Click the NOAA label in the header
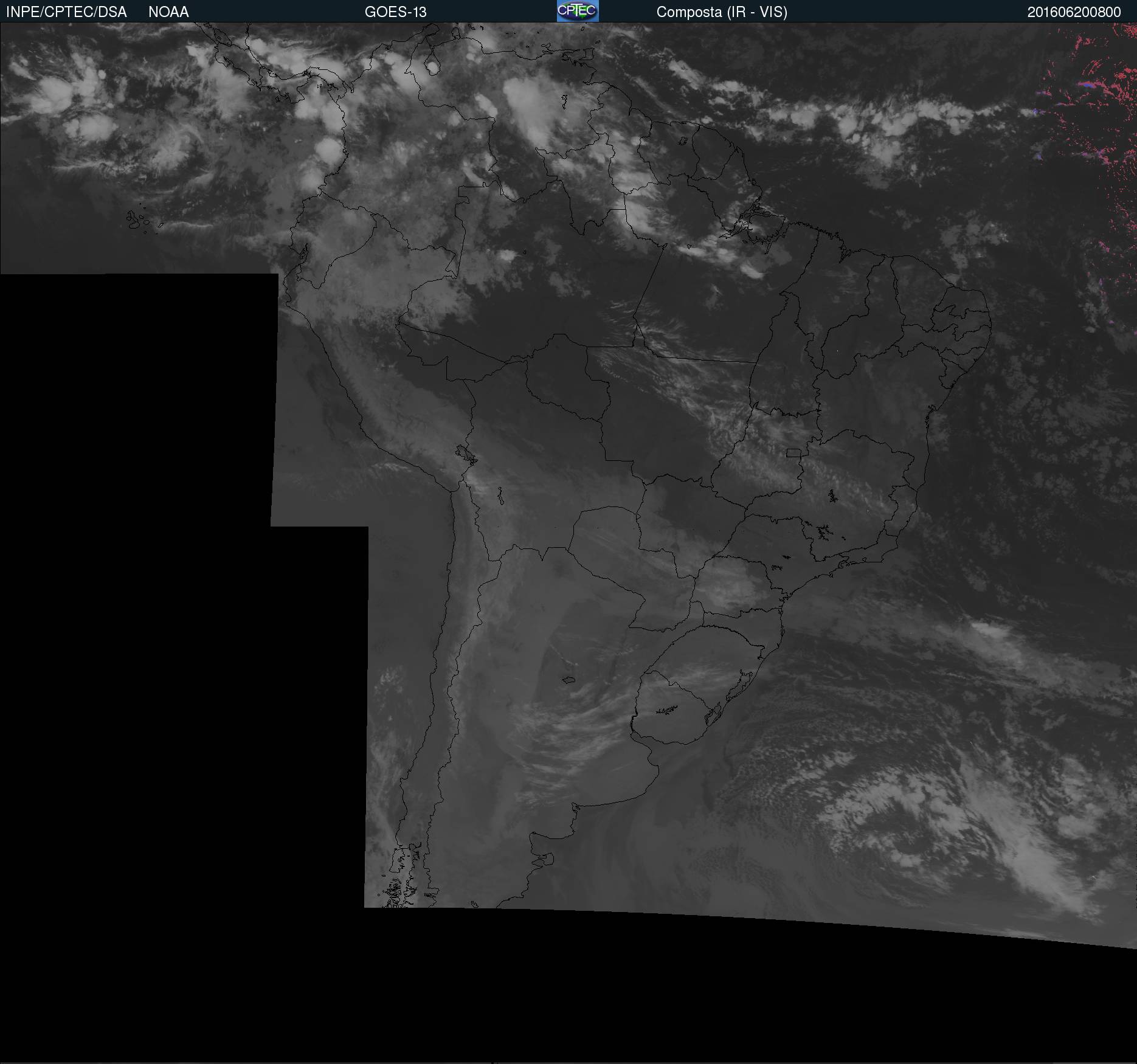This screenshot has width=1137, height=1064. tap(168, 12)
